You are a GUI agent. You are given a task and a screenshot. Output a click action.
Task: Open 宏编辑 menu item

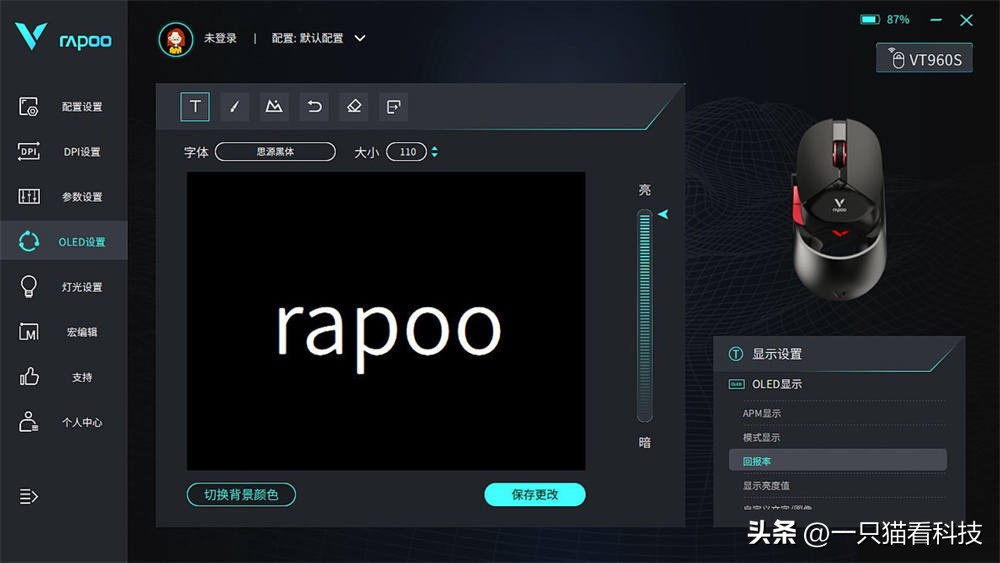82,332
